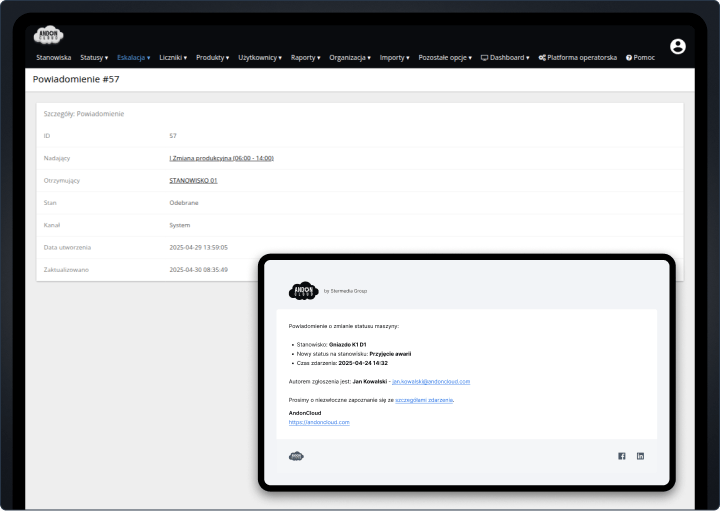
Task: Open Platforma operatorska from the navbar
Action: [577, 58]
